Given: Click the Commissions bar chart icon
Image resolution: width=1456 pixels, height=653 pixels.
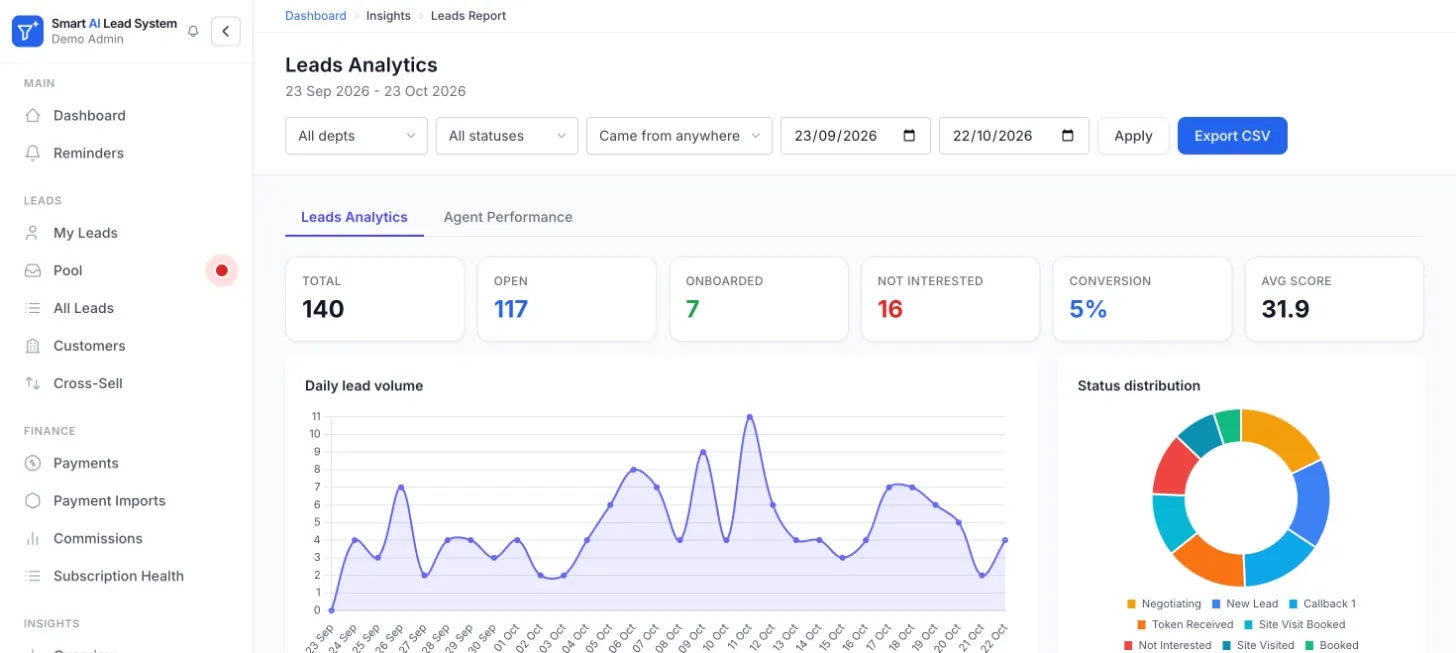Looking at the screenshot, I should tap(33, 538).
